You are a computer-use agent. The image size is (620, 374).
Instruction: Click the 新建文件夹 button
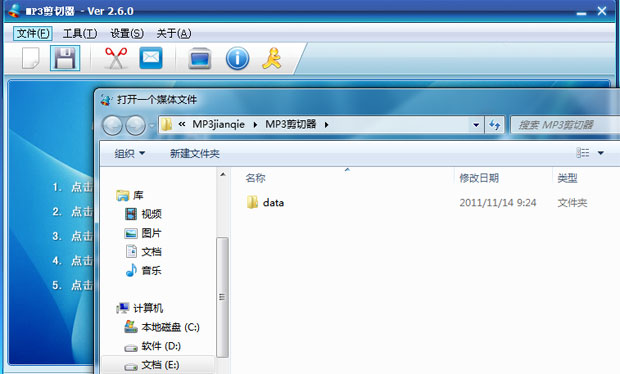(x=195, y=153)
